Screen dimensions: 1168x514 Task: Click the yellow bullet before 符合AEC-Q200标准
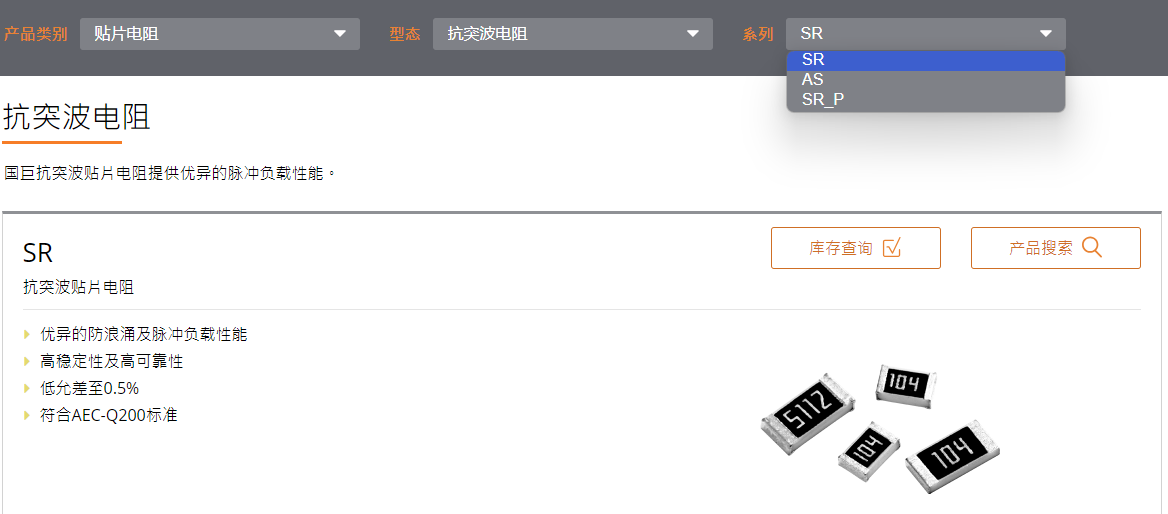pos(28,416)
